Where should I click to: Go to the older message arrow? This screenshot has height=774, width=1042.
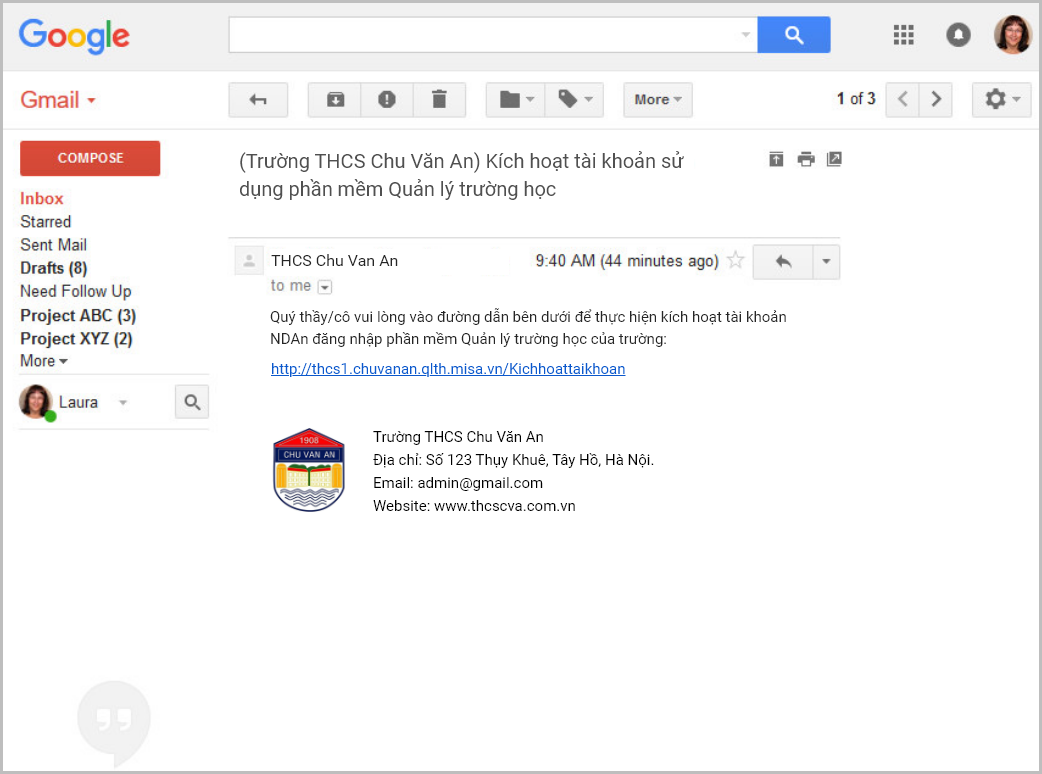(x=936, y=100)
